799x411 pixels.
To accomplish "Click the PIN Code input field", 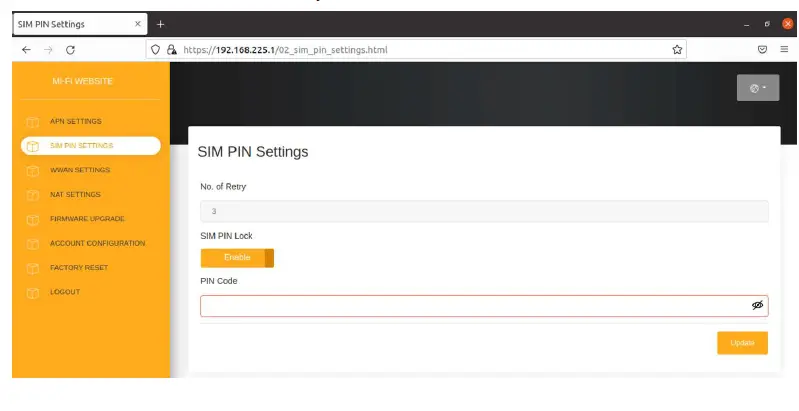I will 484,306.
